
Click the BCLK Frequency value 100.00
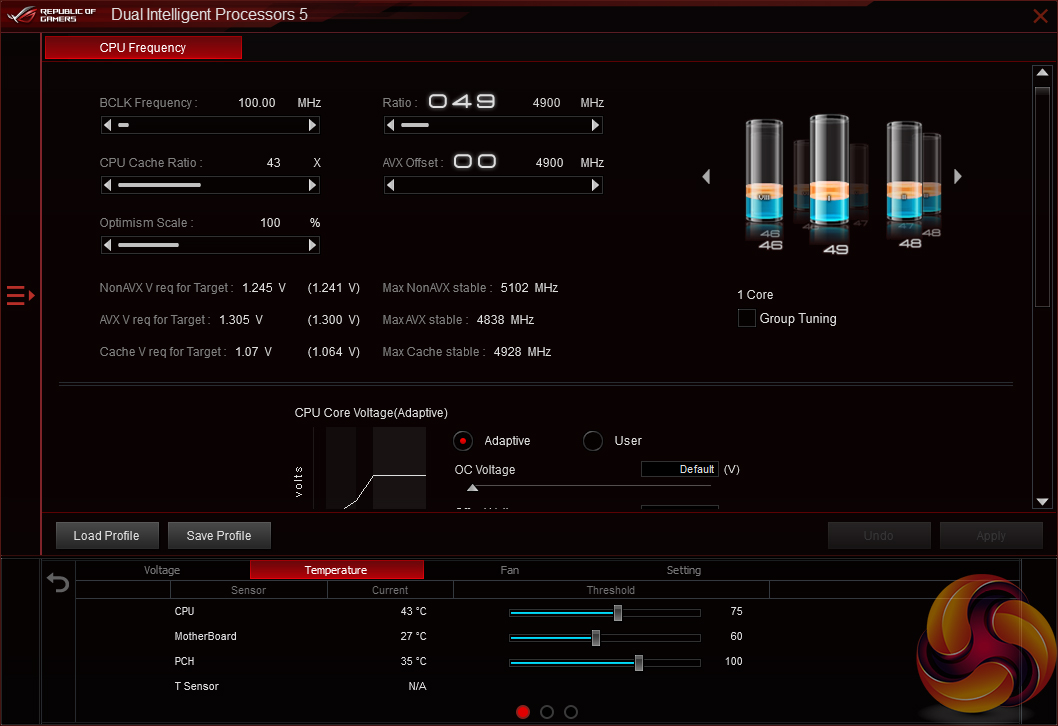click(256, 103)
